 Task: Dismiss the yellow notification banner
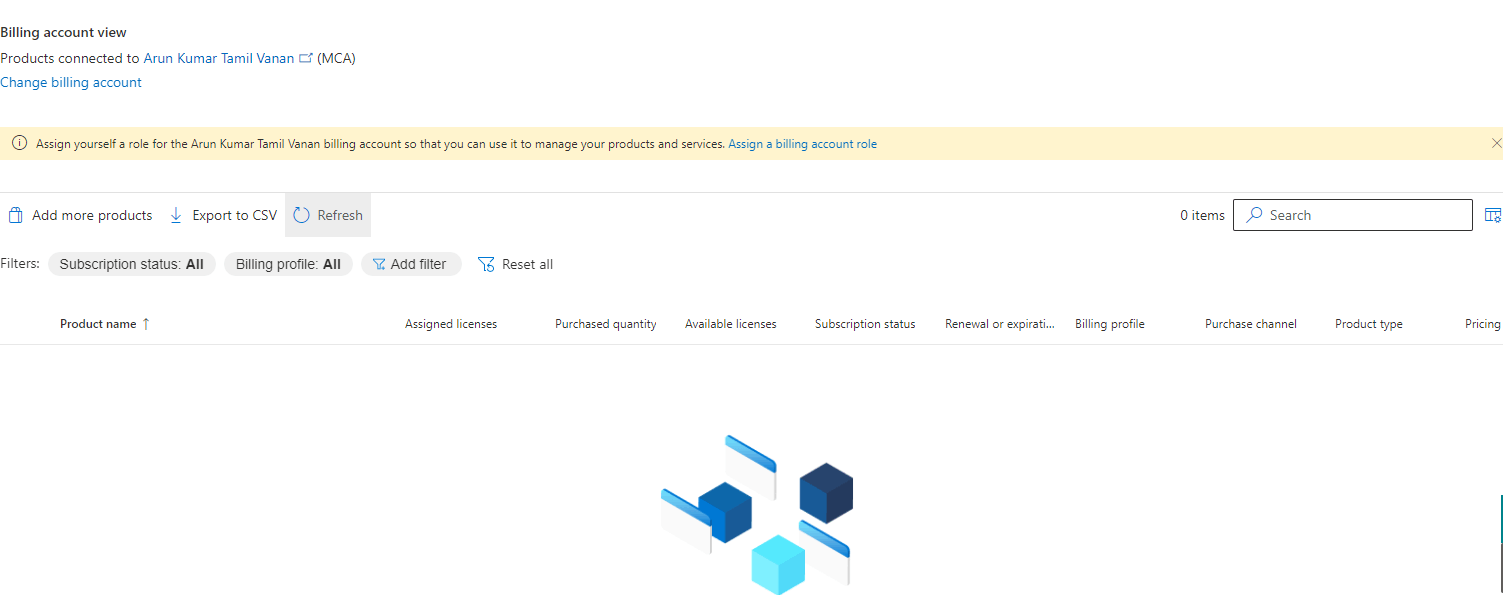(x=1496, y=143)
